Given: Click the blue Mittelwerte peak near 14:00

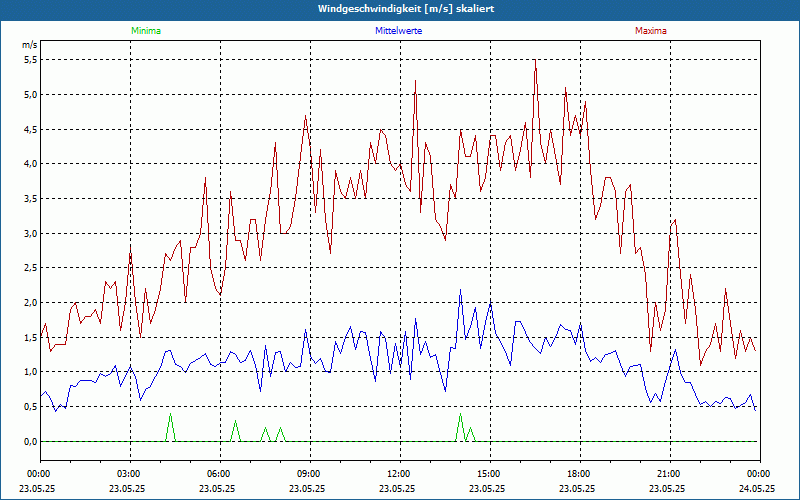Looking at the screenshot, I should click(460, 290).
